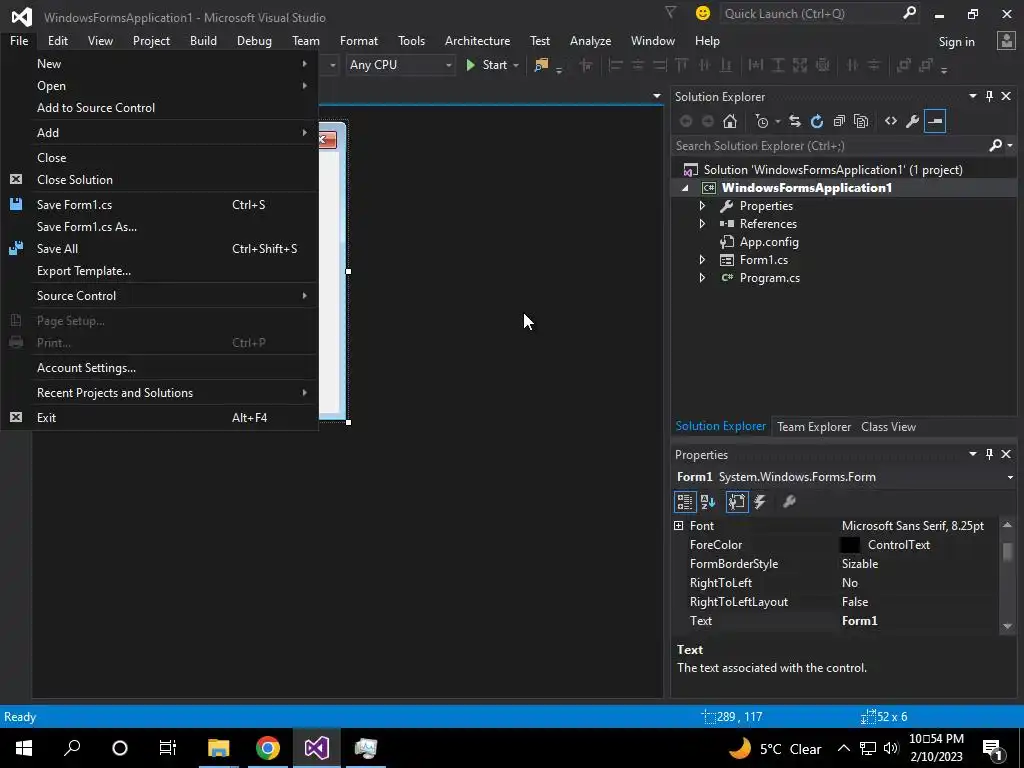Click the Properties grid scroll up arrow
The image size is (1024, 768).
1007,525
